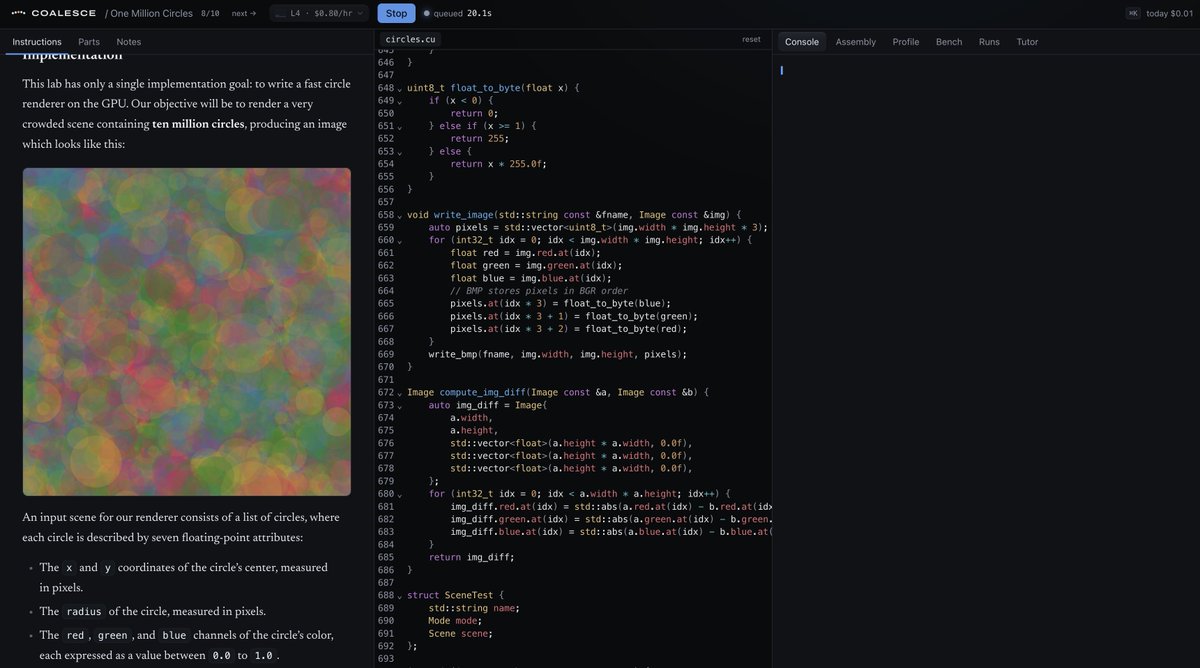Fold the for loop at line 660
Screen dimensions: 1200x668
(399, 241)
